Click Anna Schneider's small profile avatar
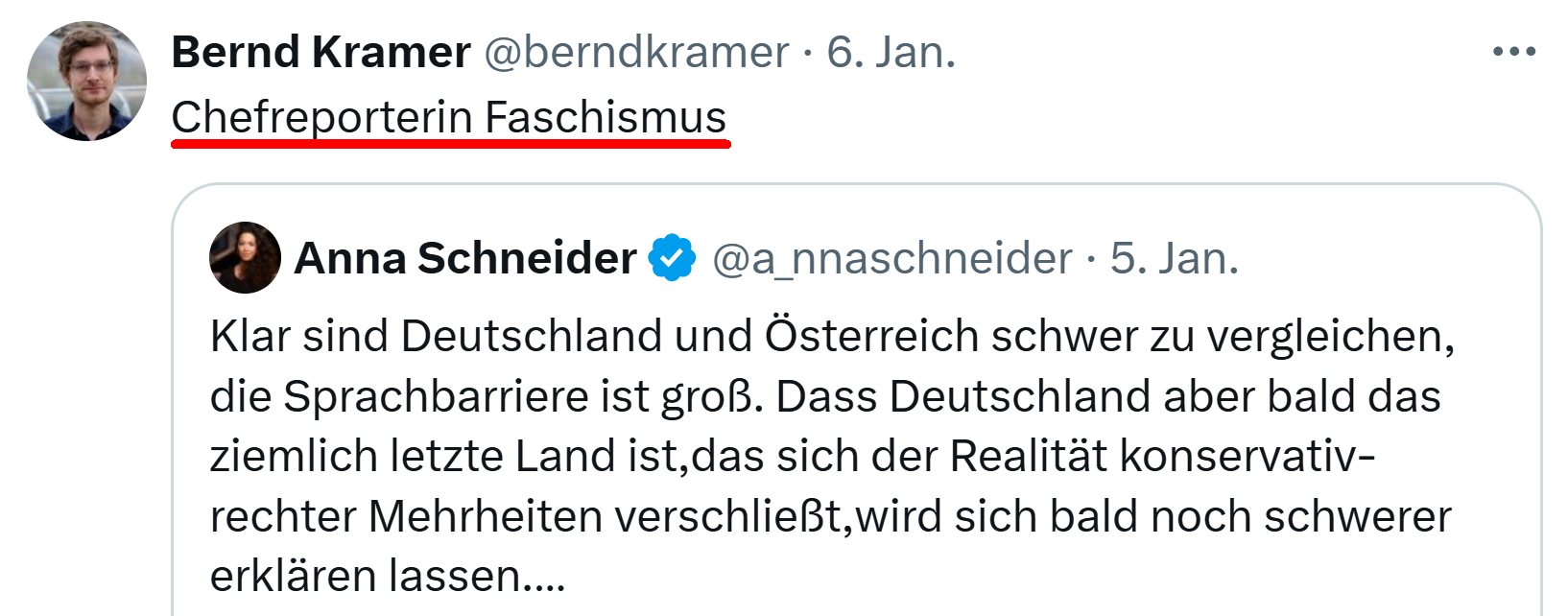This screenshot has width=1568, height=616. [x=245, y=258]
